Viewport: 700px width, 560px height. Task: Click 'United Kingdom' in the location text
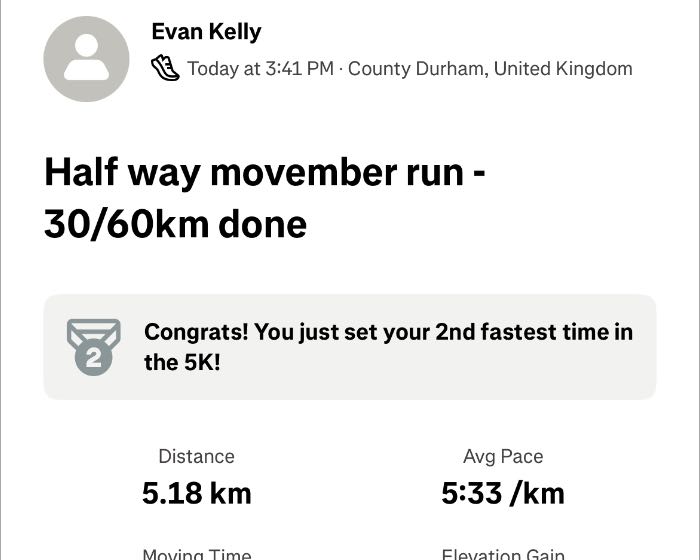click(x=563, y=69)
